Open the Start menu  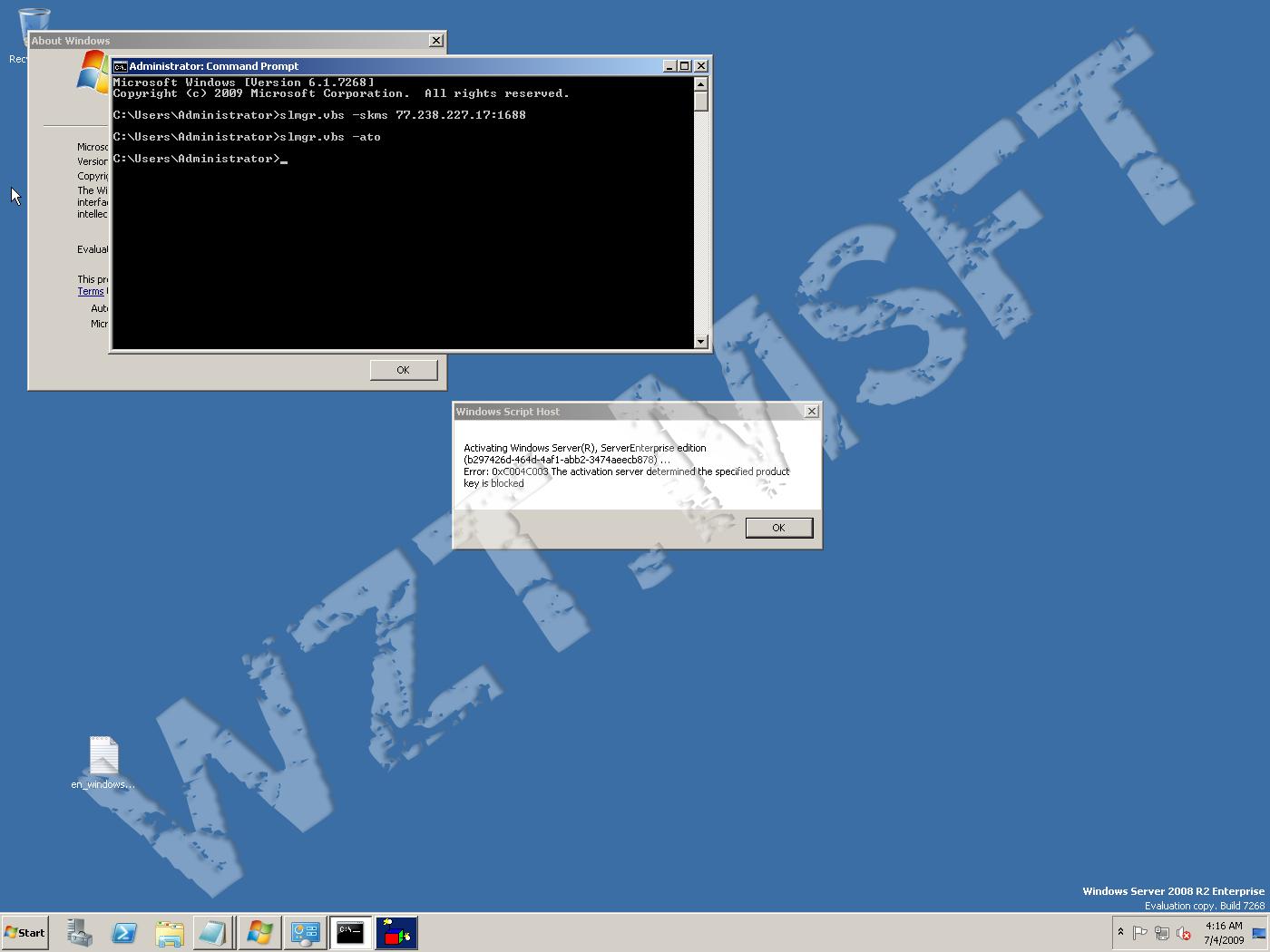click(x=25, y=932)
